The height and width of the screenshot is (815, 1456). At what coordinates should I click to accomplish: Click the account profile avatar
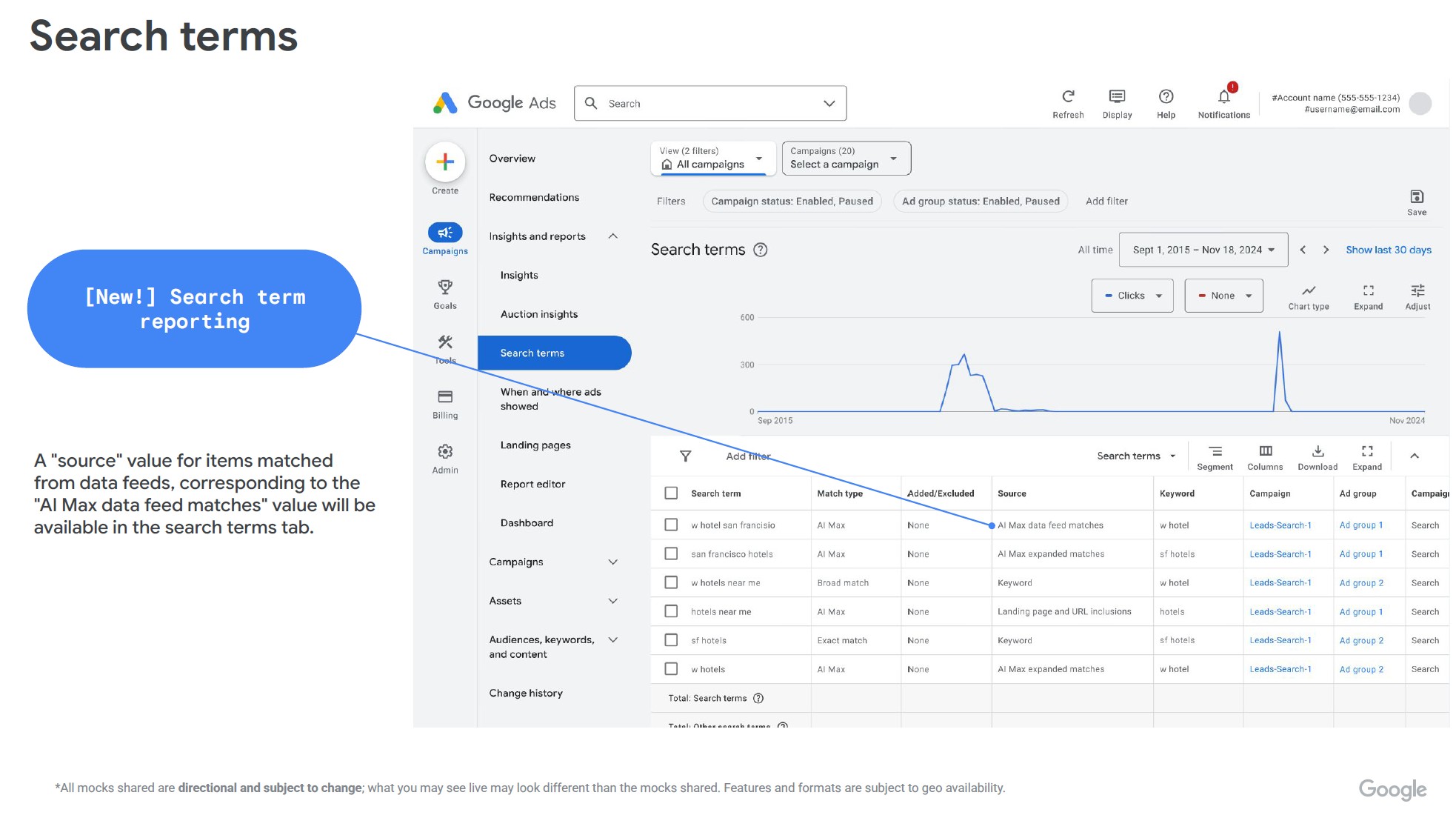tap(1420, 103)
